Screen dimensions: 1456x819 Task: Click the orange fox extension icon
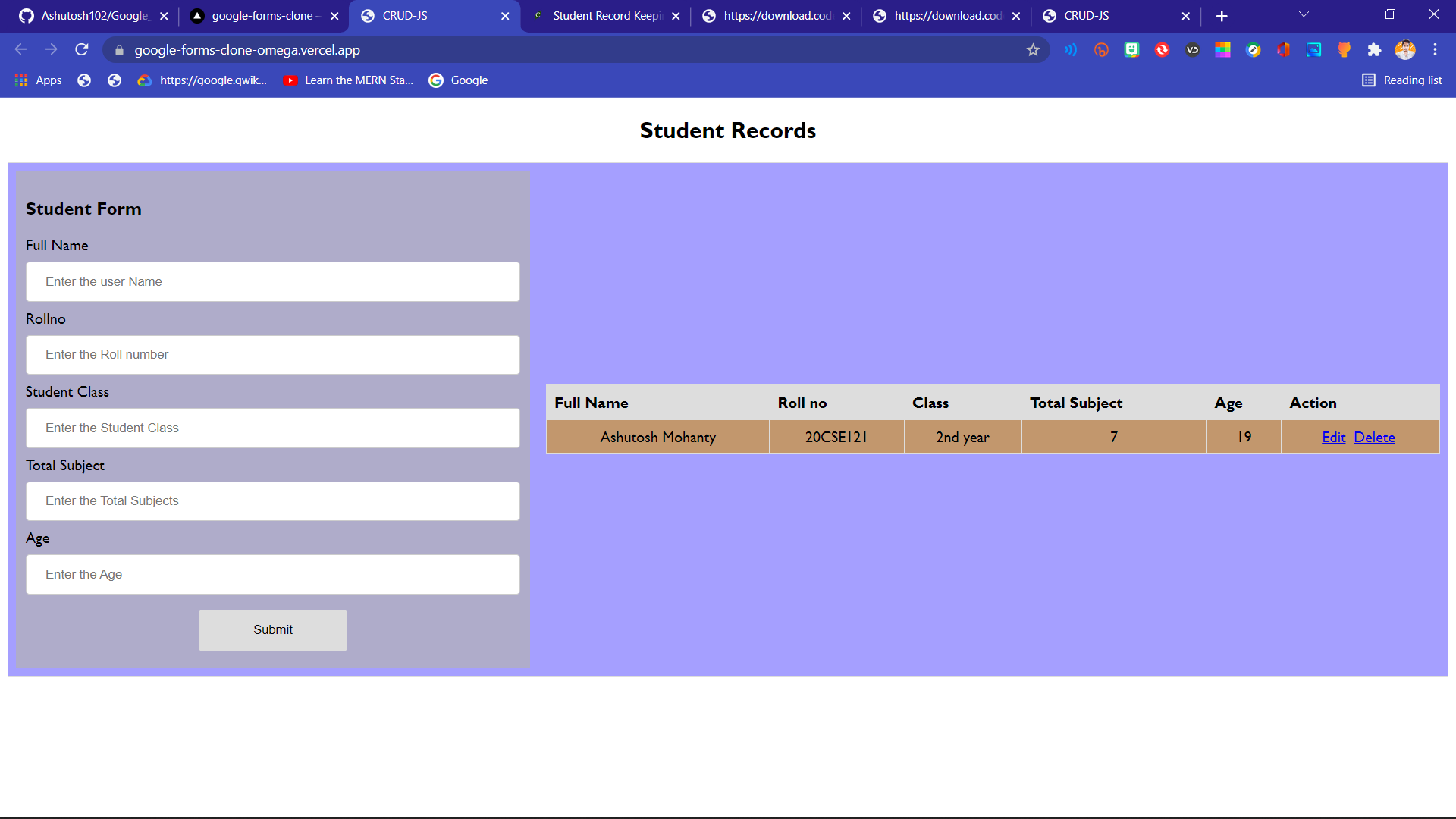1344,50
